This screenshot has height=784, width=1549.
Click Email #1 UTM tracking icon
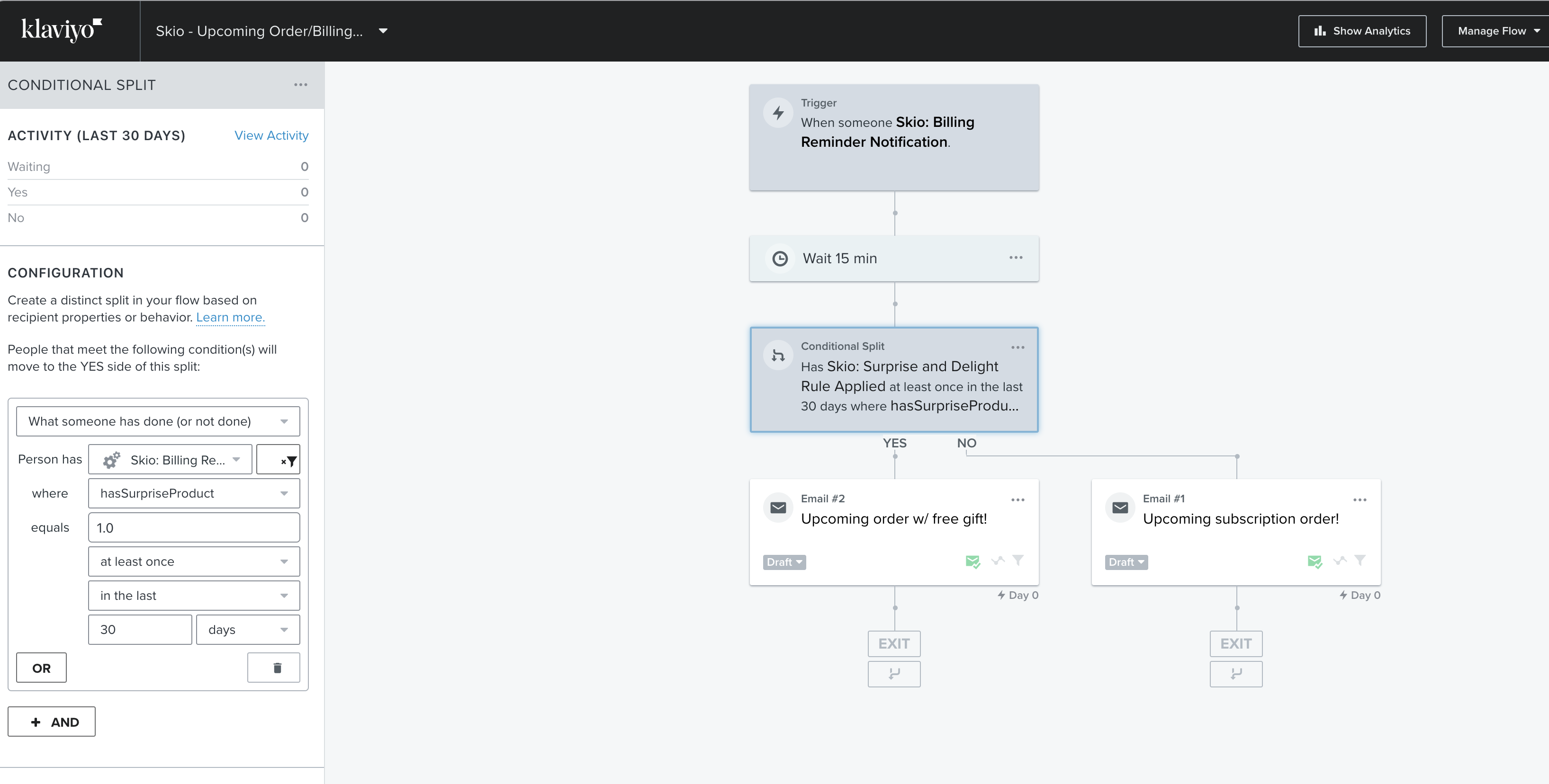pyautogui.click(x=1340, y=561)
